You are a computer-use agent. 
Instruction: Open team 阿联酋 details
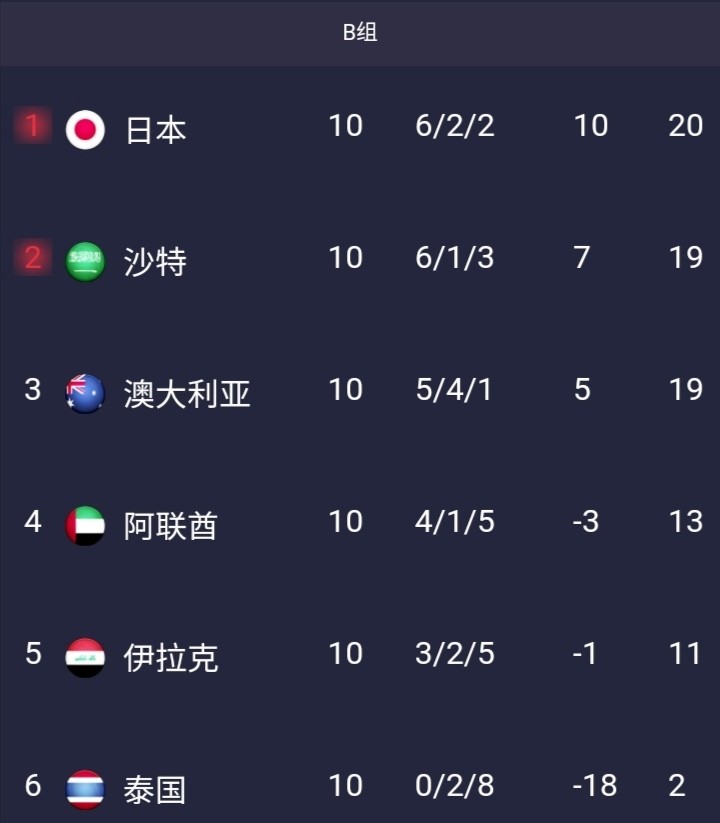coord(171,526)
